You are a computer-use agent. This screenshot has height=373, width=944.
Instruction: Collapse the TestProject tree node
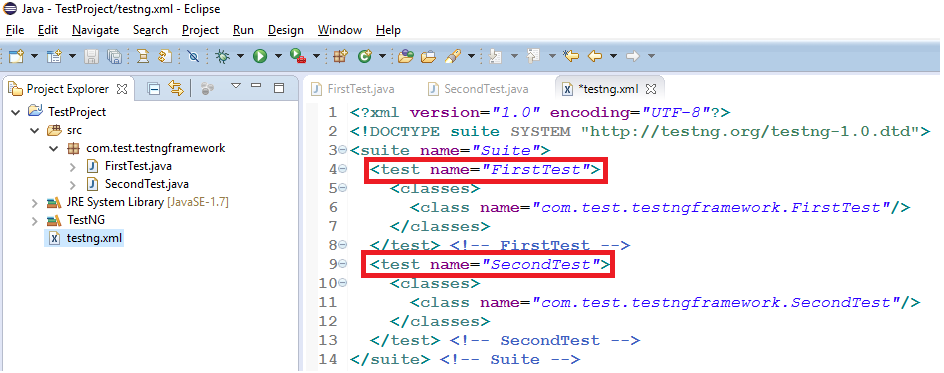pyautogui.click(x=16, y=112)
